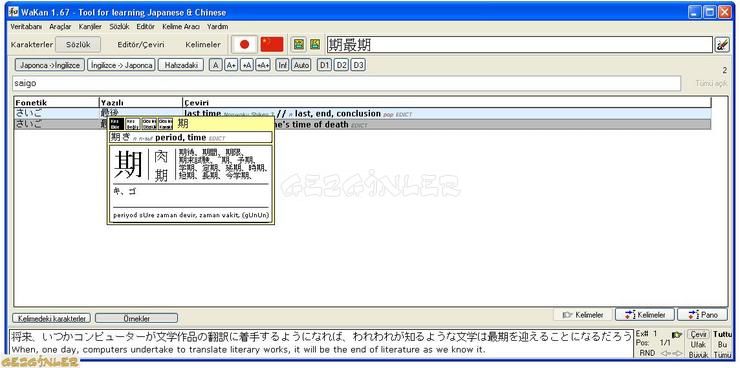Click the Tümü açık text
Image resolution: width=740 pixels, height=368 pixels.
coord(712,84)
